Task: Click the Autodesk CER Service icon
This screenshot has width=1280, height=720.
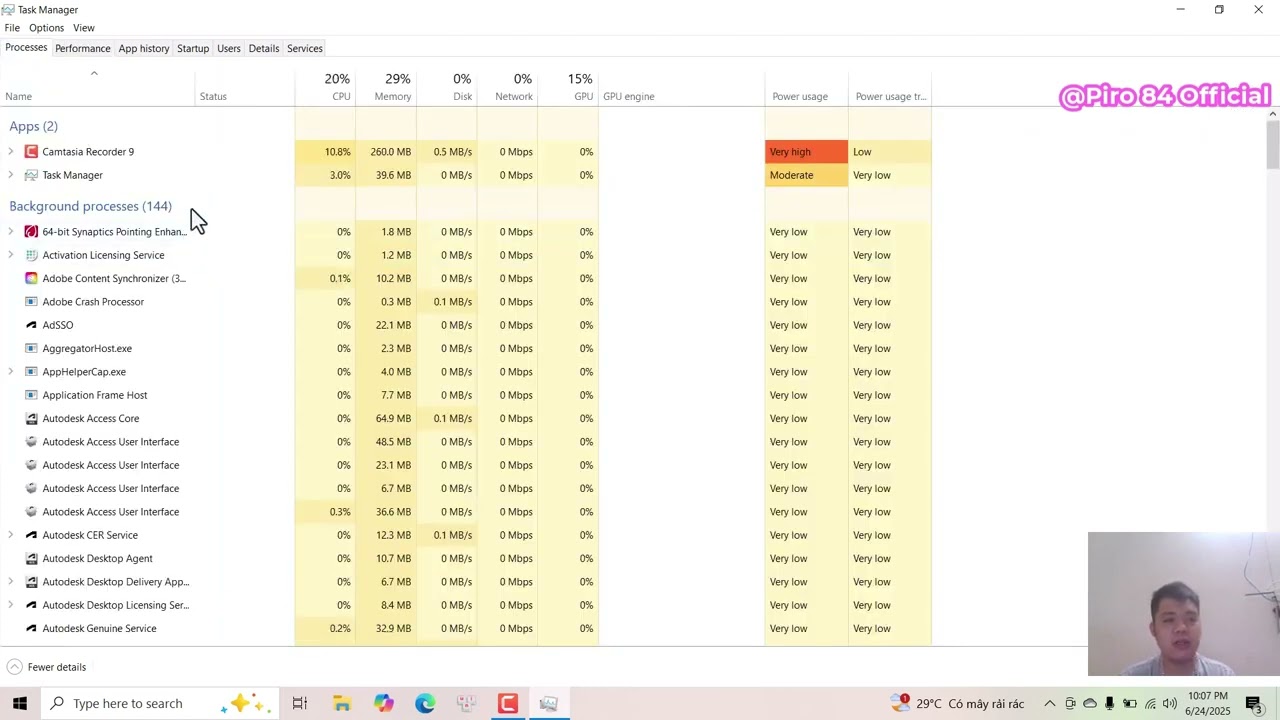Action: pyautogui.click(x=31, y=535)
